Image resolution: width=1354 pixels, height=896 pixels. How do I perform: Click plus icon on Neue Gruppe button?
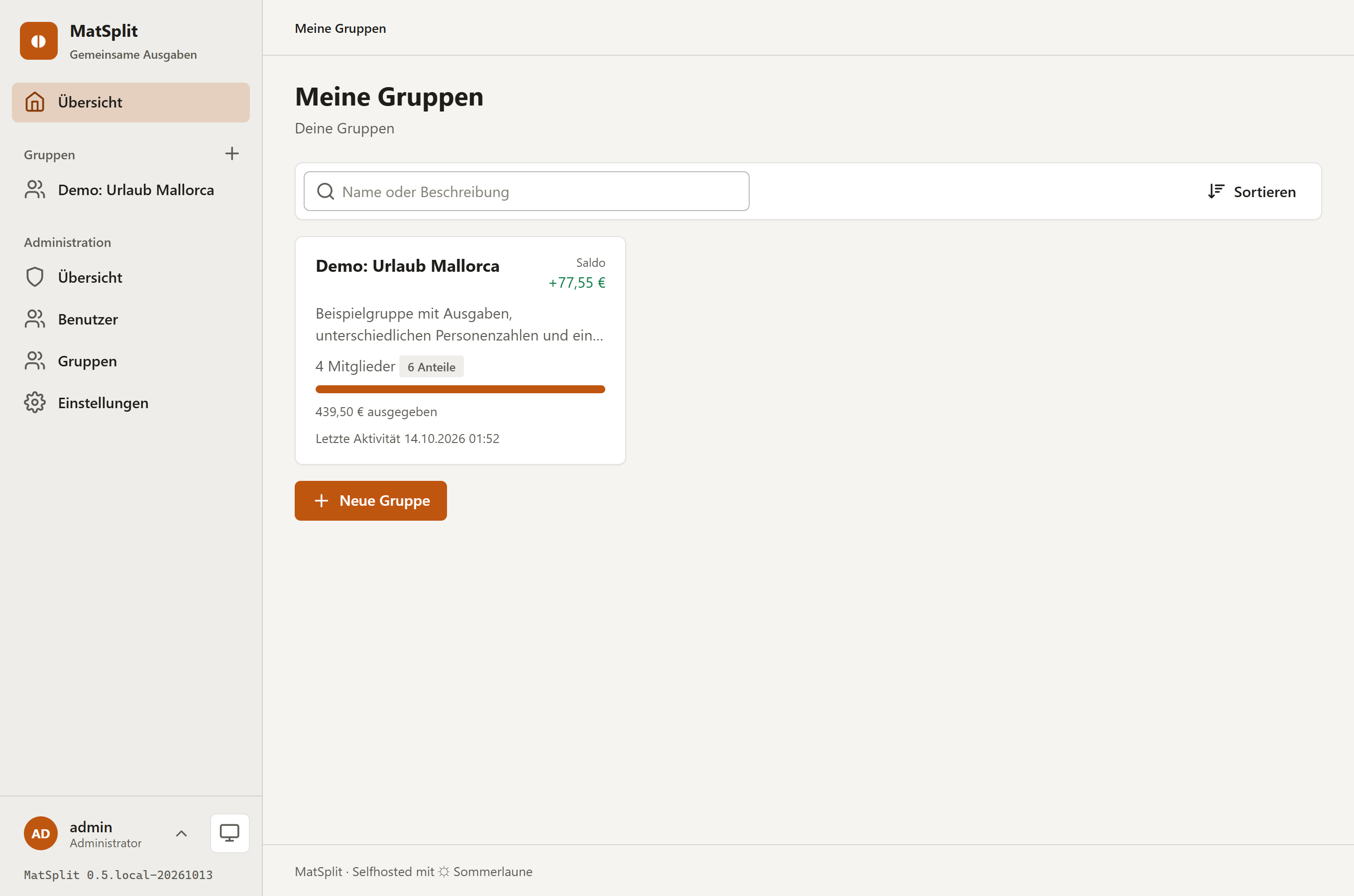(322, 501)
